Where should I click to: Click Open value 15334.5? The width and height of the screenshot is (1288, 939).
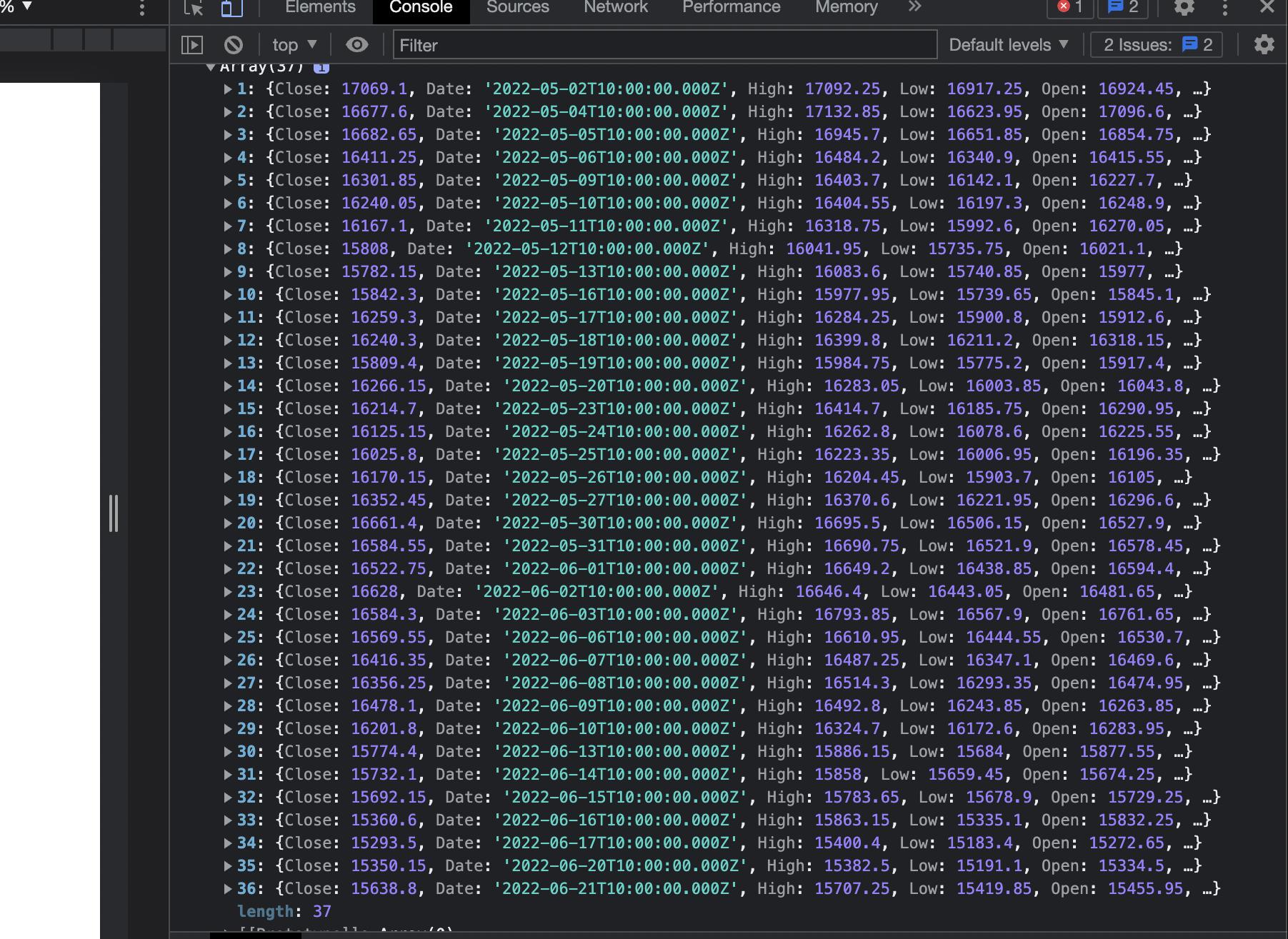(1132, 866)
